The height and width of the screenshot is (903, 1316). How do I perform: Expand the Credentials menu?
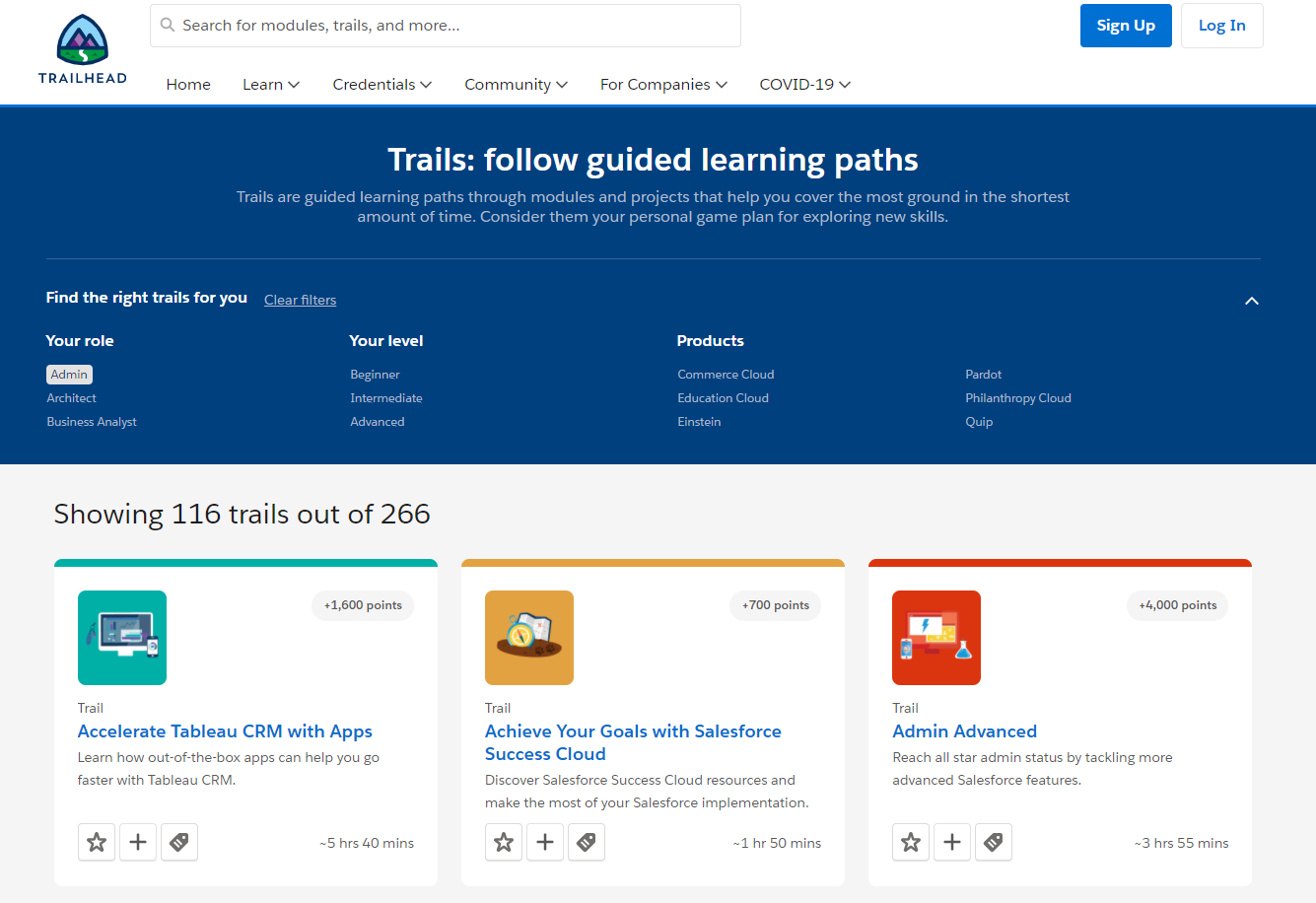(382, 85)
